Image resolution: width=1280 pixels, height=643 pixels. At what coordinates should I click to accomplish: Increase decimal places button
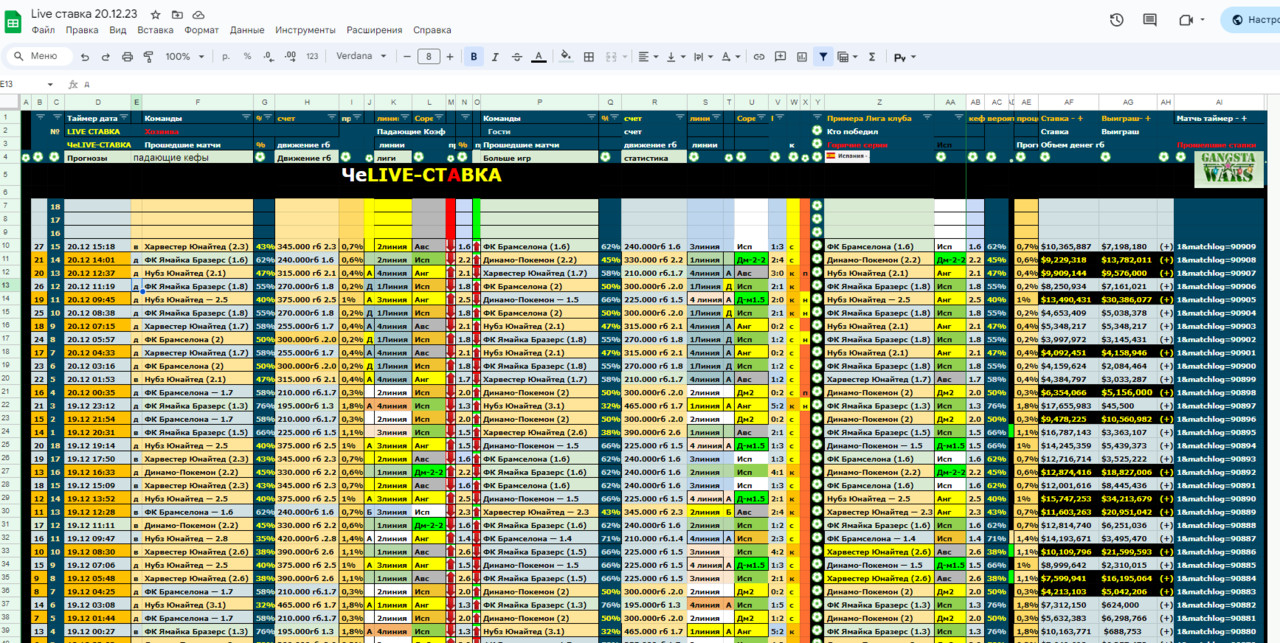click(x=290, y=57)
